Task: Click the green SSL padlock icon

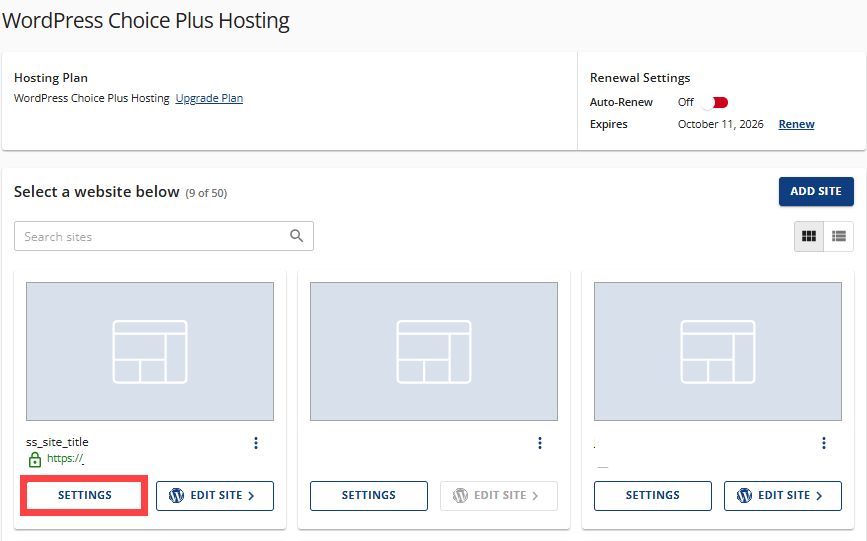Action: [35, 459]
